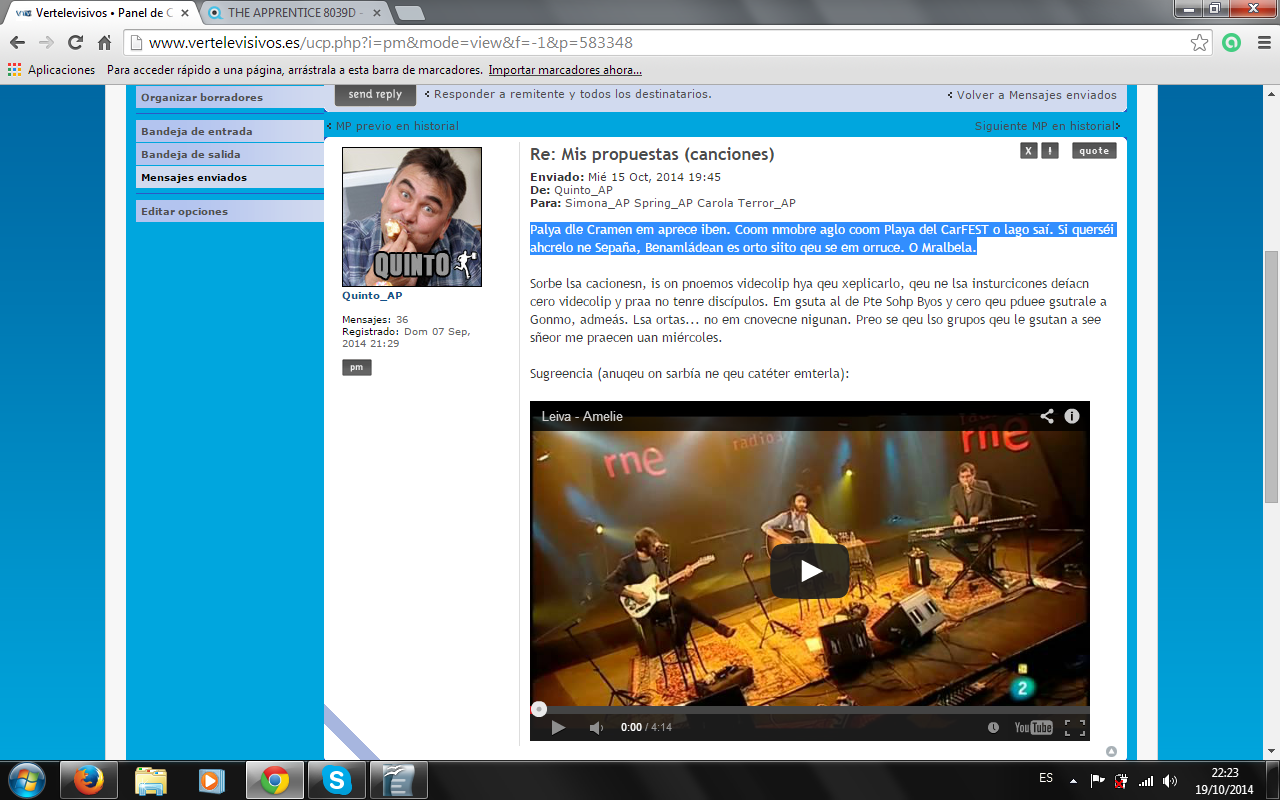Open the video on YouTube
This screenshot has width=1280, height=800.
coord(1031,728)
